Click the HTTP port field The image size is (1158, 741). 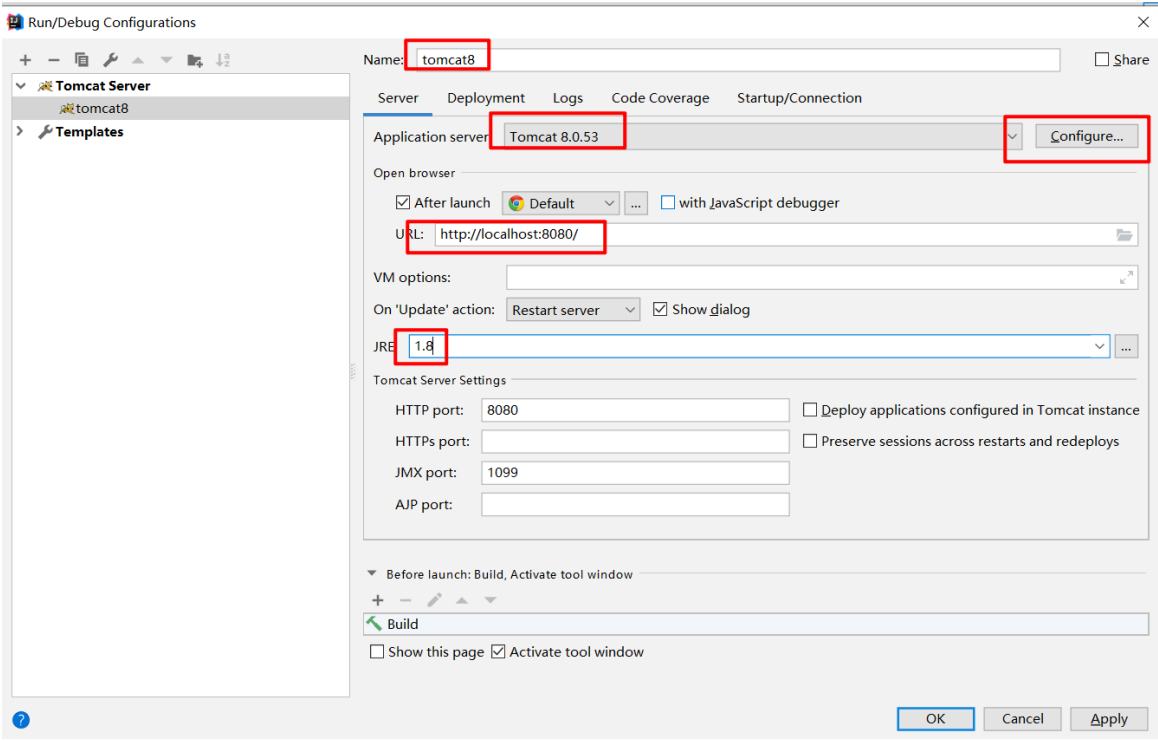(635, 410)
